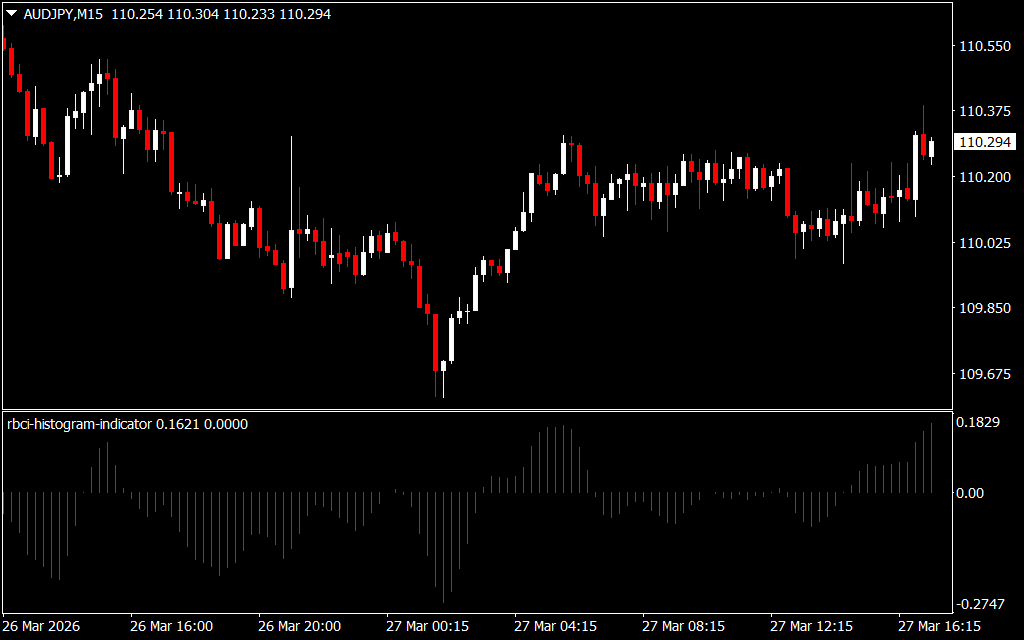Click the 26 Mar 16:00 time label
This screenshot has width=1024, height=640.
(x=171, y=626)
